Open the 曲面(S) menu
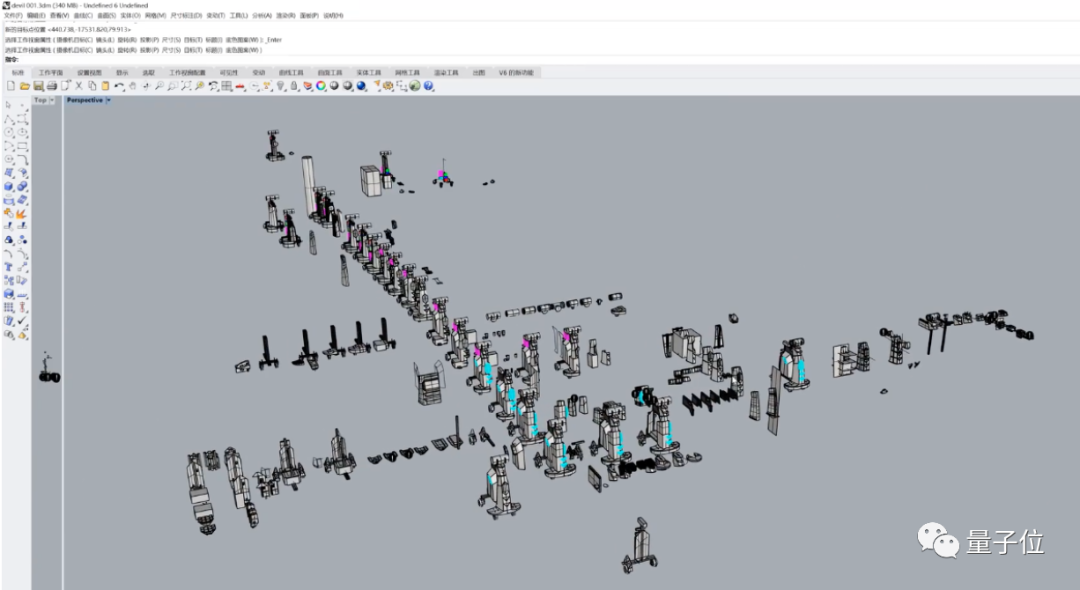 point(106,15)
